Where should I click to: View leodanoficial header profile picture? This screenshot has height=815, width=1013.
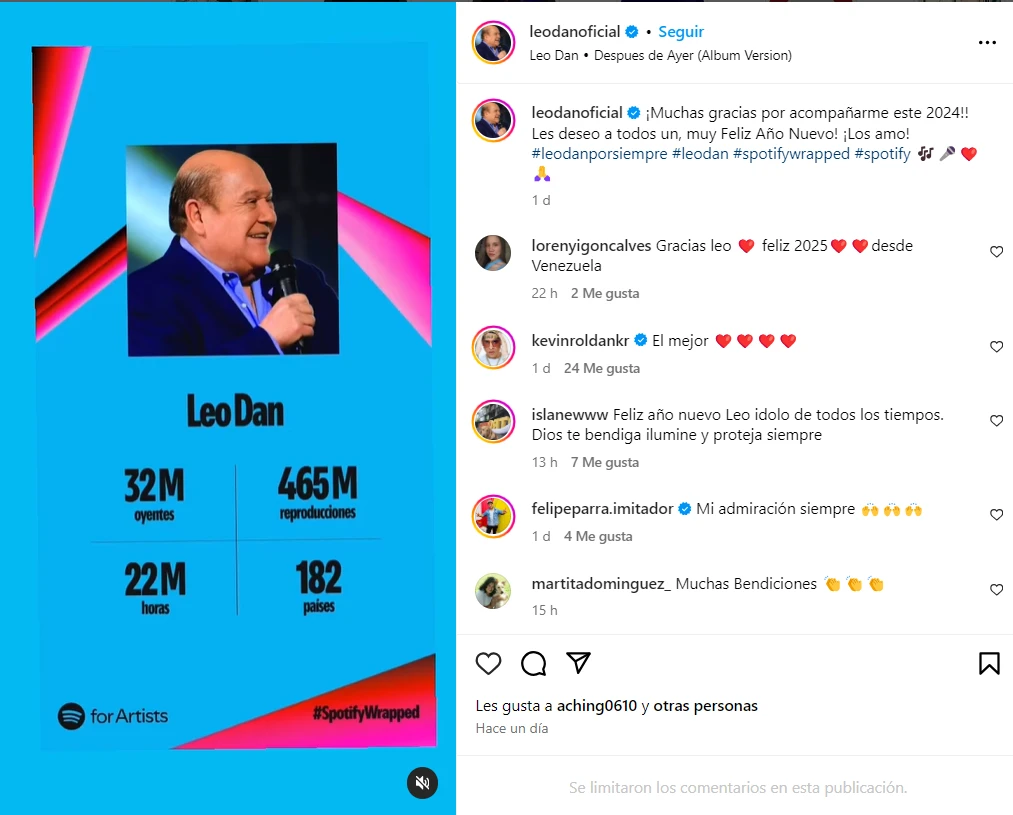click(494, 43)
